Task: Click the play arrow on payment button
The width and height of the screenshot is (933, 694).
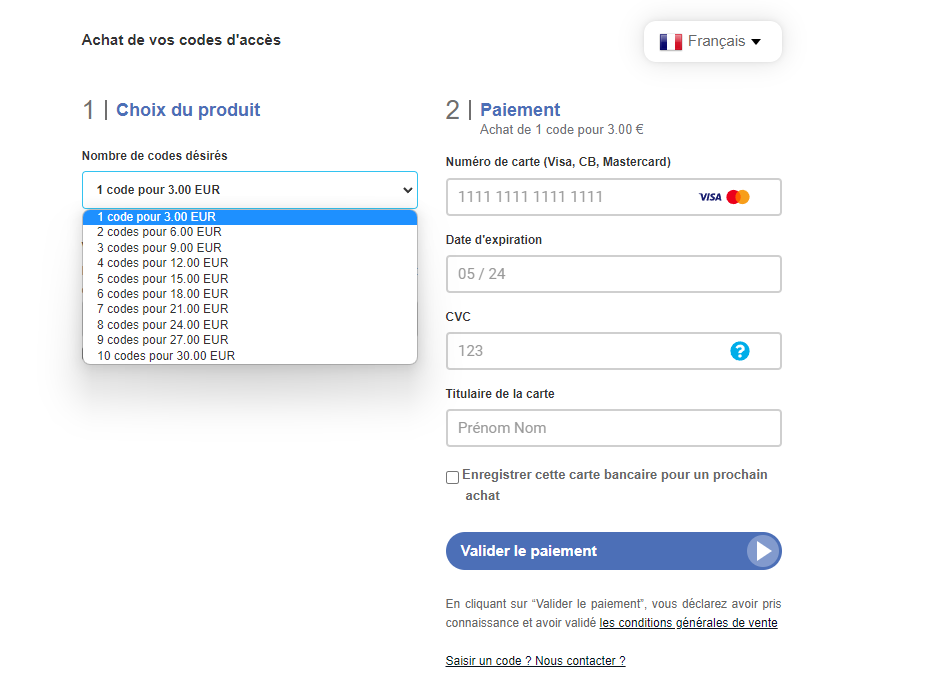Action: point(763,551)
